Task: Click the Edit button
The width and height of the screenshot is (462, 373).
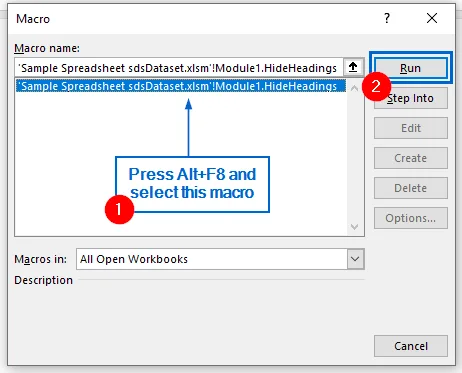Action: click(x=411, y=128)
